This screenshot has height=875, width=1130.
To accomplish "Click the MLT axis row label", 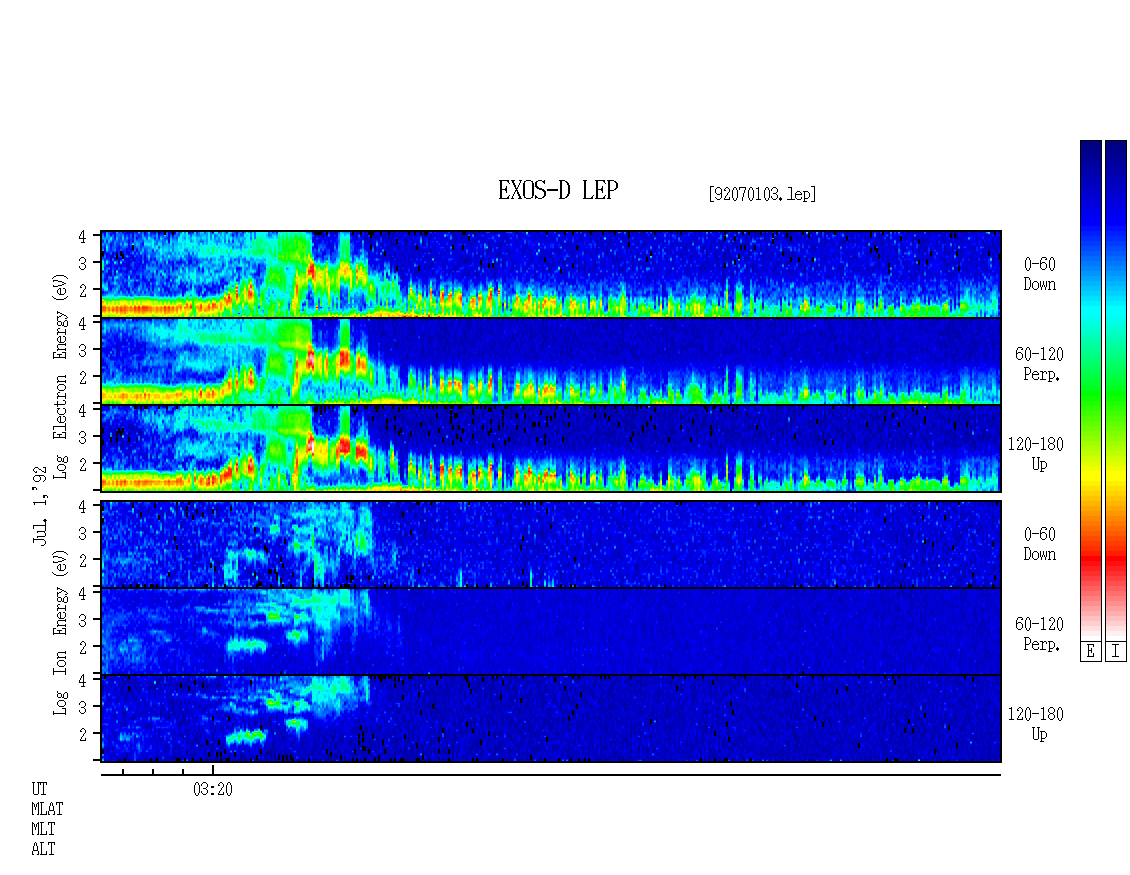I will point(43,830).
